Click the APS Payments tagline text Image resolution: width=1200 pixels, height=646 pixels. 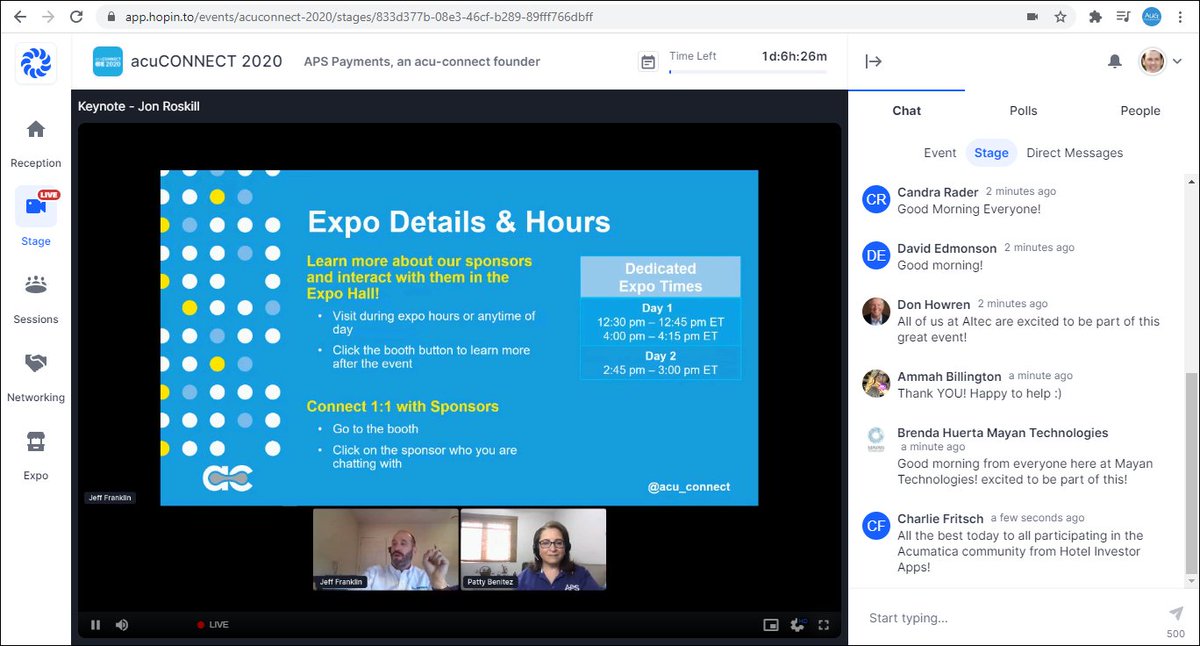click(x=422, y=62)
